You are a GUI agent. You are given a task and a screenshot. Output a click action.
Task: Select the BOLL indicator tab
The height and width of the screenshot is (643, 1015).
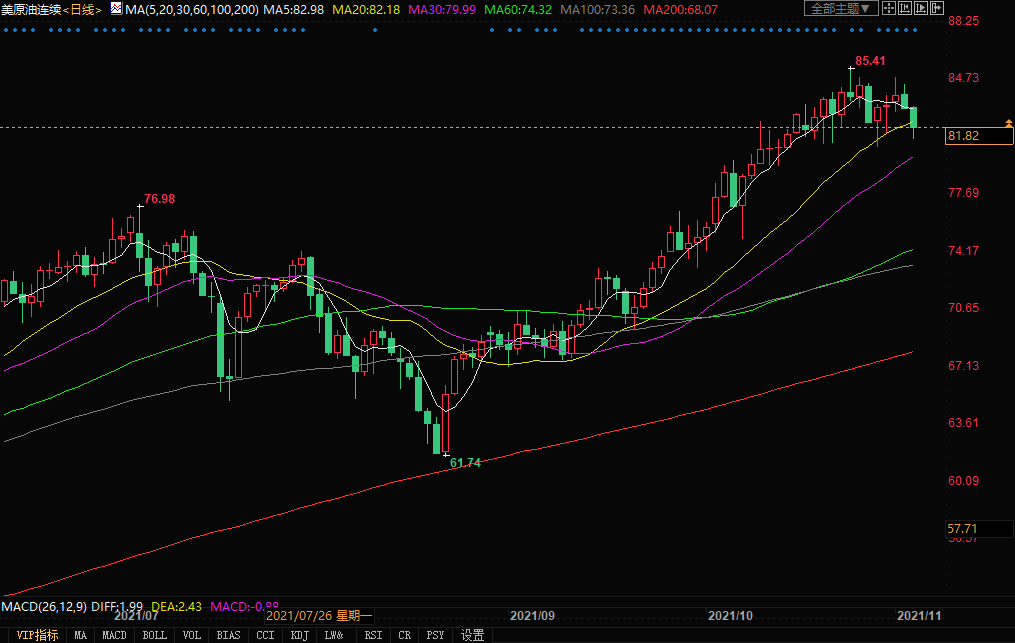(154, 635)
